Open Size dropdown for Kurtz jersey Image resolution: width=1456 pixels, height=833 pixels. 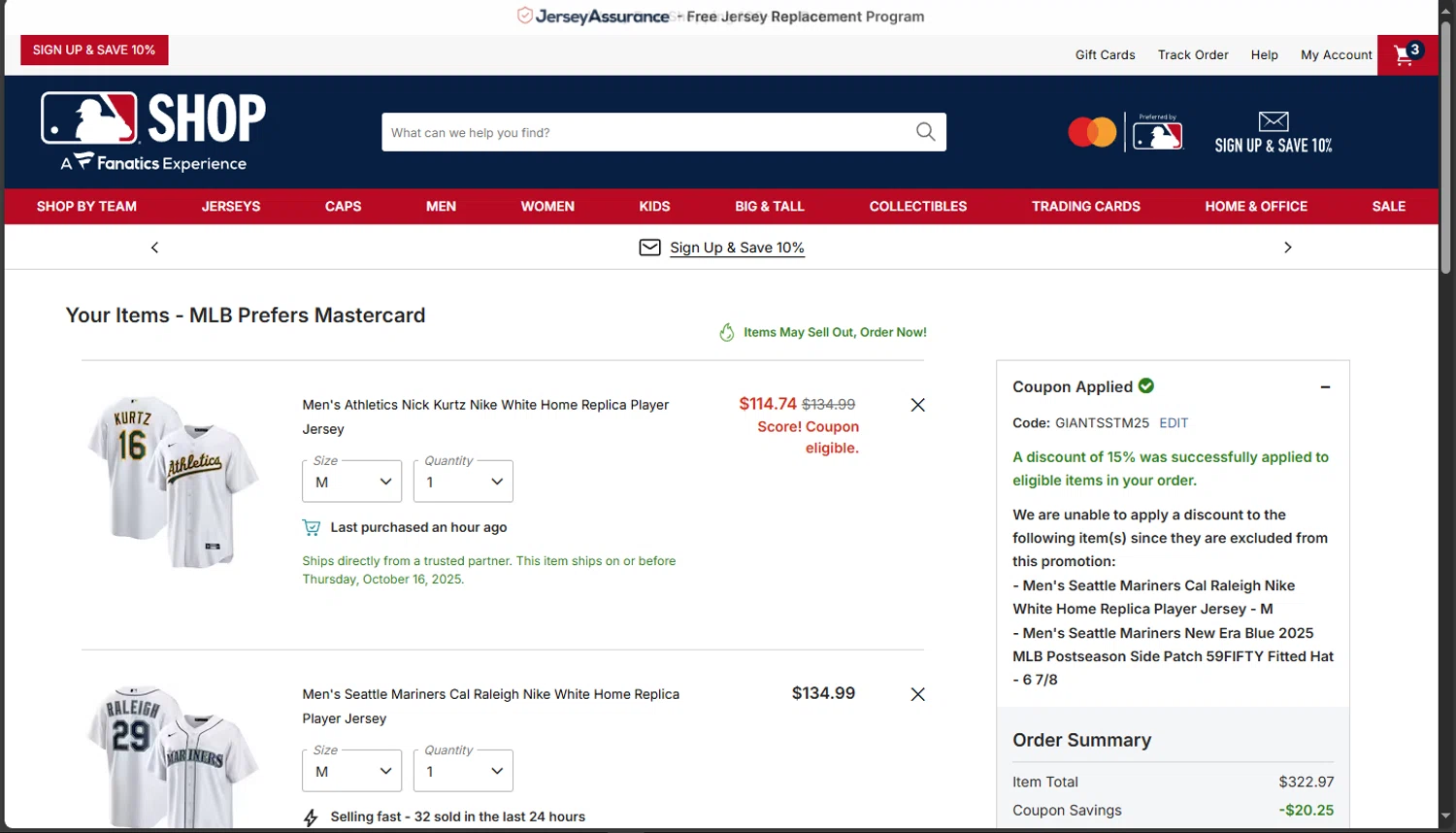click(352, 482)
